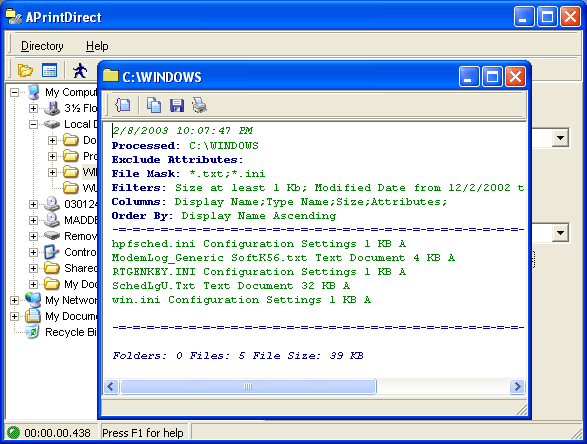Viewport: 587px width, 444px height.
Task: Copy report using the copy icon
Action: pyautogui.click(x=153, y=105)
